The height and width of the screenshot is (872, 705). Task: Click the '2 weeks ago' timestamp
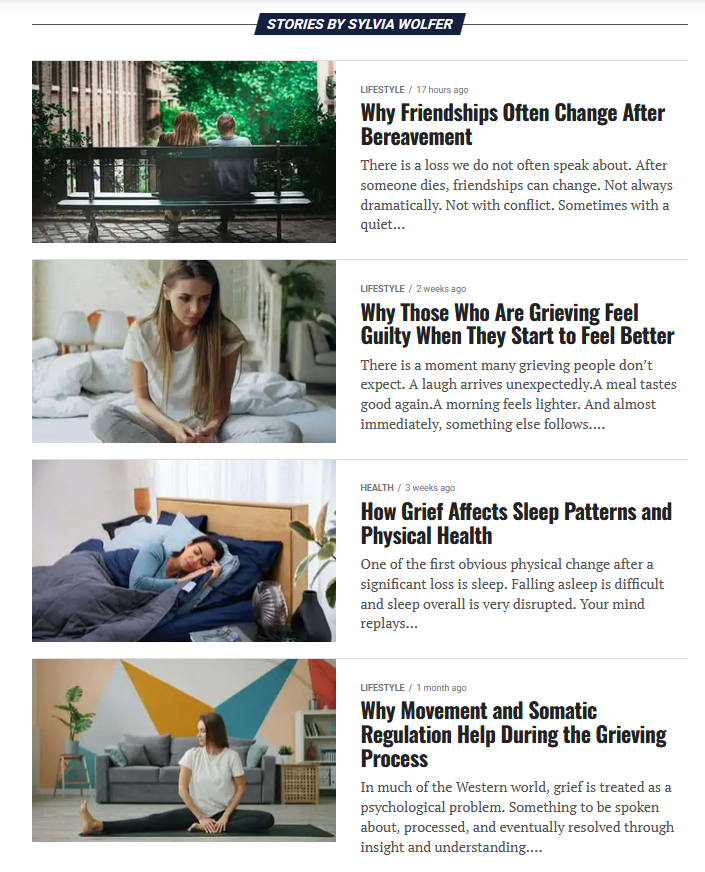click(441, 289)
